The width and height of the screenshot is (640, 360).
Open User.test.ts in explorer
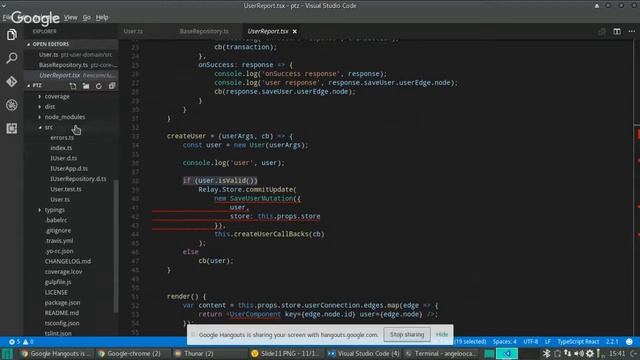[x=66, y=189]
